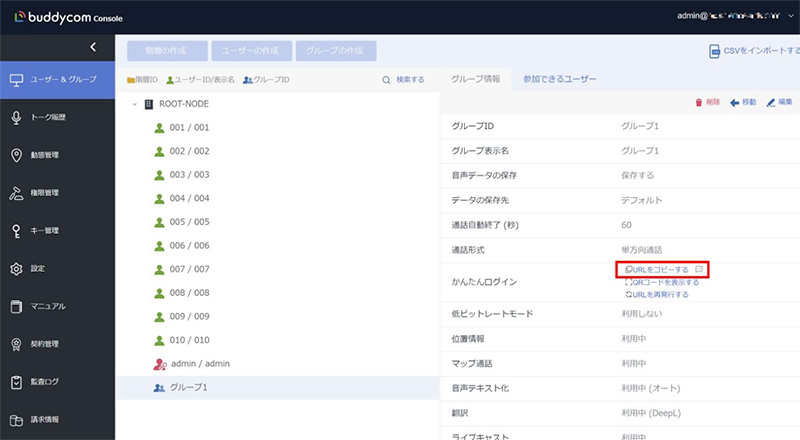800x440 pixels.
Task: Click the red admin user icon
Action: [160, 364]
